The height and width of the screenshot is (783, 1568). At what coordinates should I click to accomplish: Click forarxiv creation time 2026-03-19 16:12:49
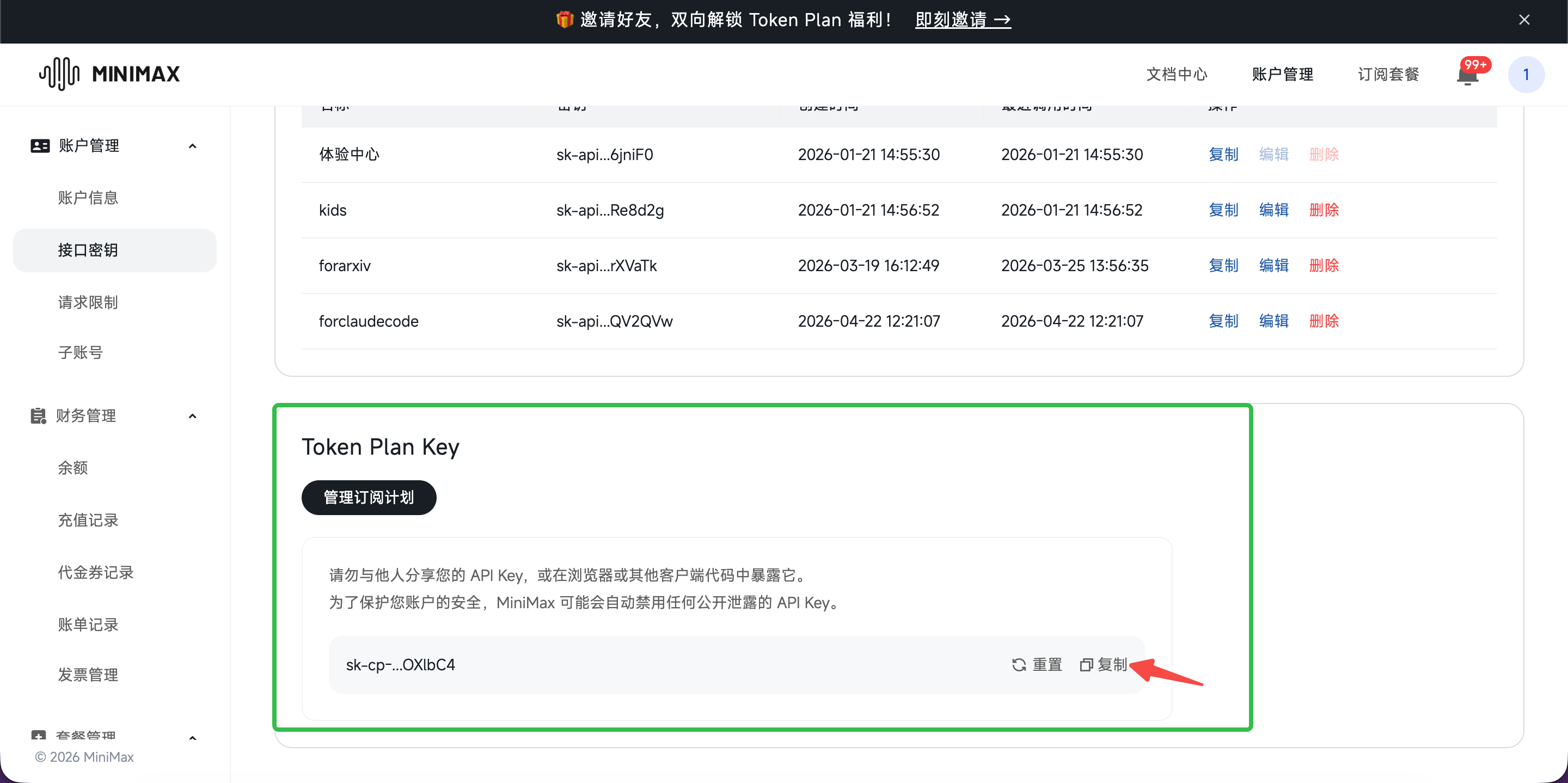[868, 266]
